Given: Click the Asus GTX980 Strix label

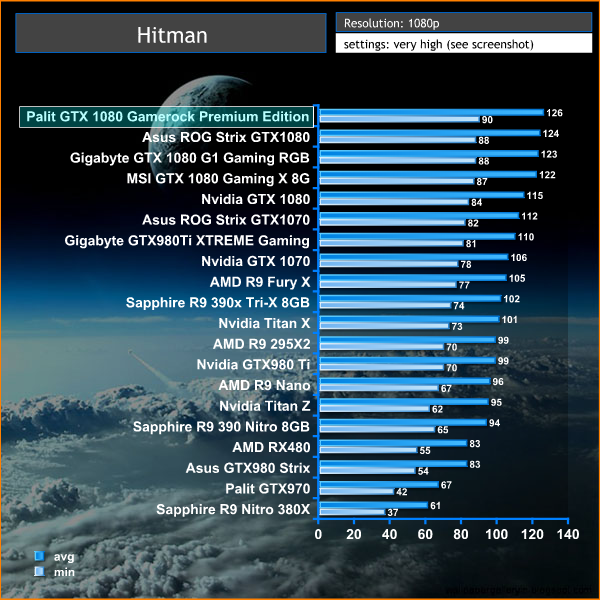Looking at the screenshot, I should coord(248,468).
